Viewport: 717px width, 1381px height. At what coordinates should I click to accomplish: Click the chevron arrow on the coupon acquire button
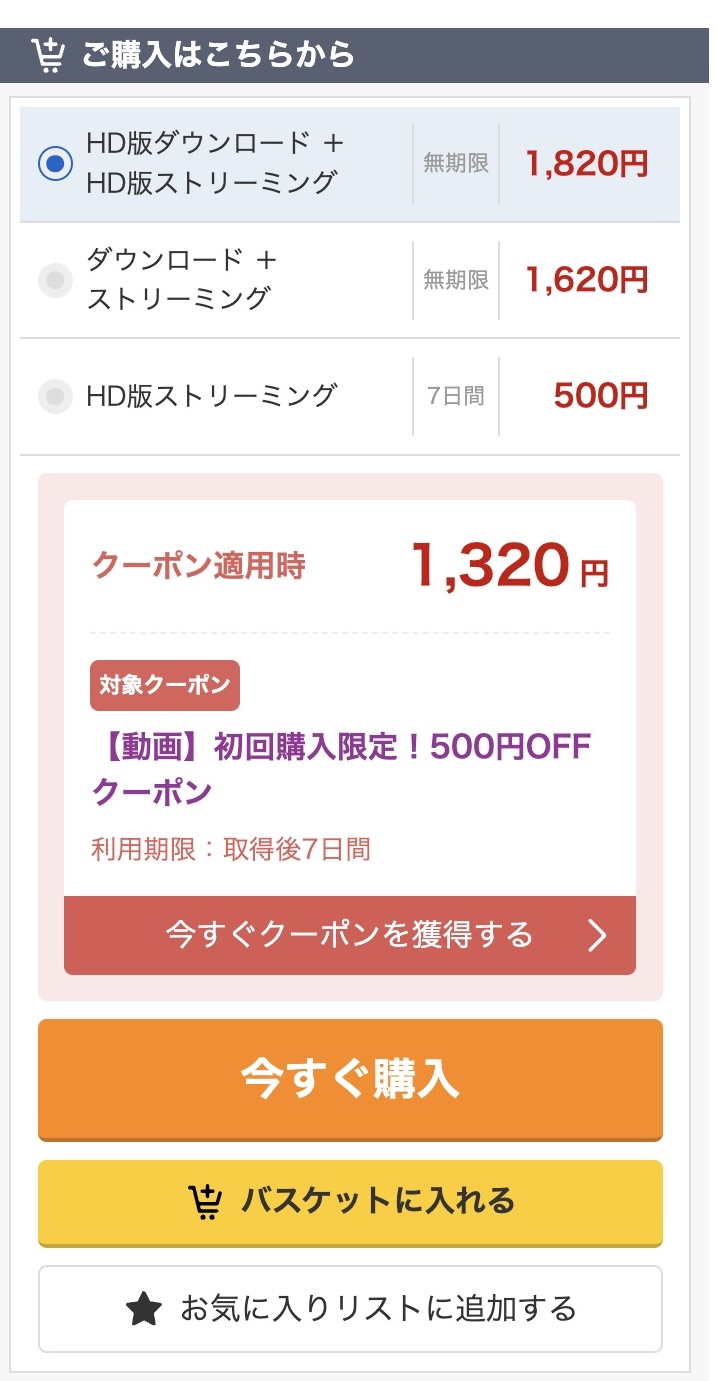[598, 936]
